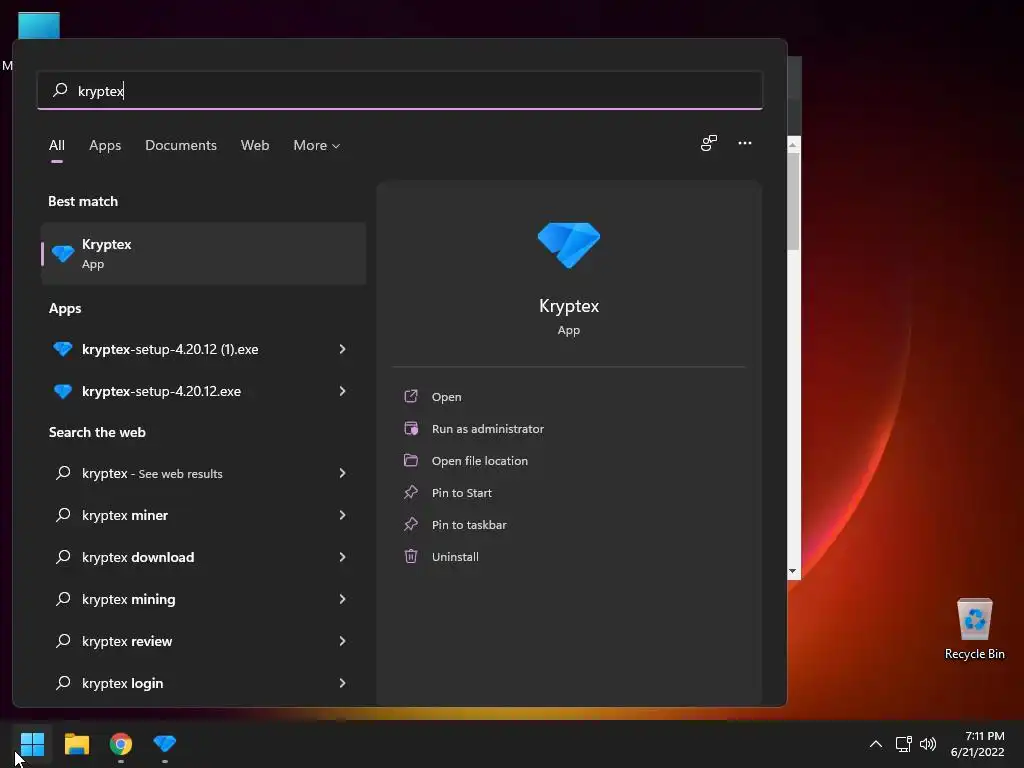Viewport: 1024px width, 768px height.
Task: Select Pin to Start
Action: coord(462,492)
